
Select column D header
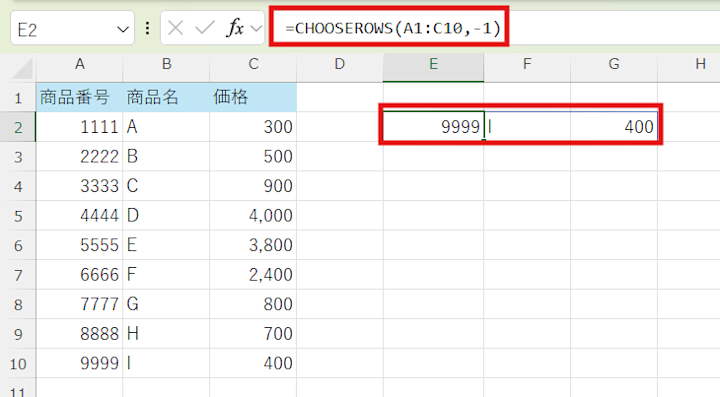point(340,64)
